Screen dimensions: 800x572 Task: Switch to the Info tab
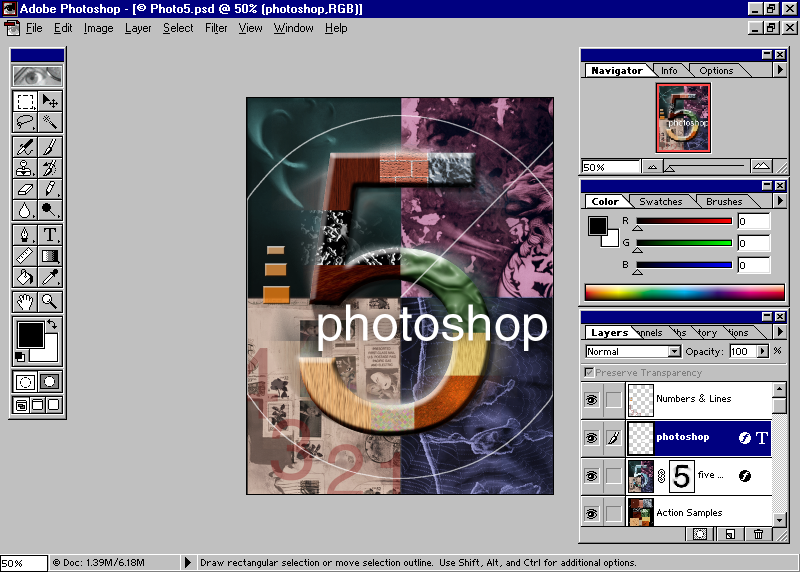point(669,70)
